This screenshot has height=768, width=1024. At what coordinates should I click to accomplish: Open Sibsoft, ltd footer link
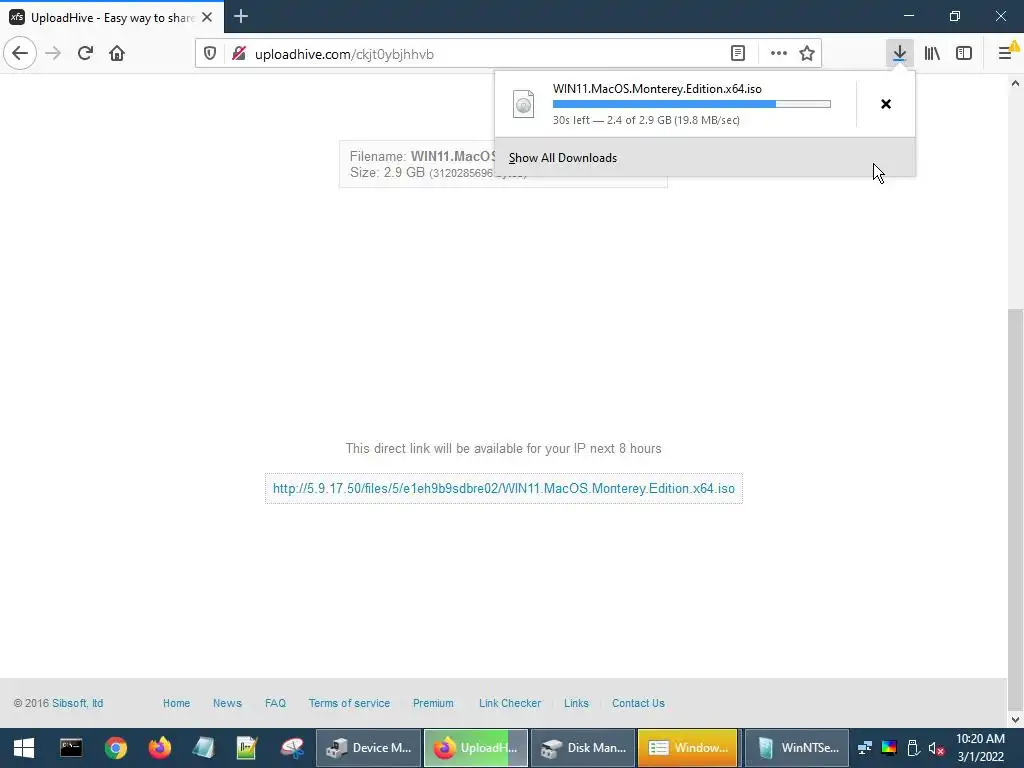click(78, 703)
